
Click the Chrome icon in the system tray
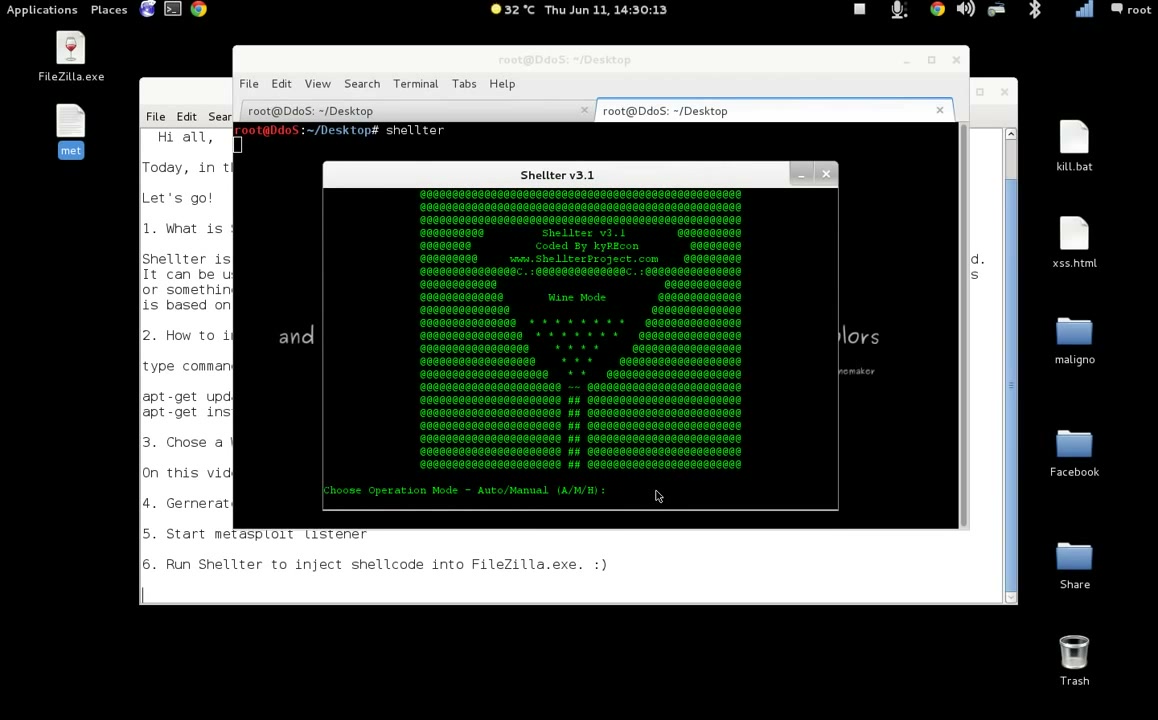click(937, 10)
